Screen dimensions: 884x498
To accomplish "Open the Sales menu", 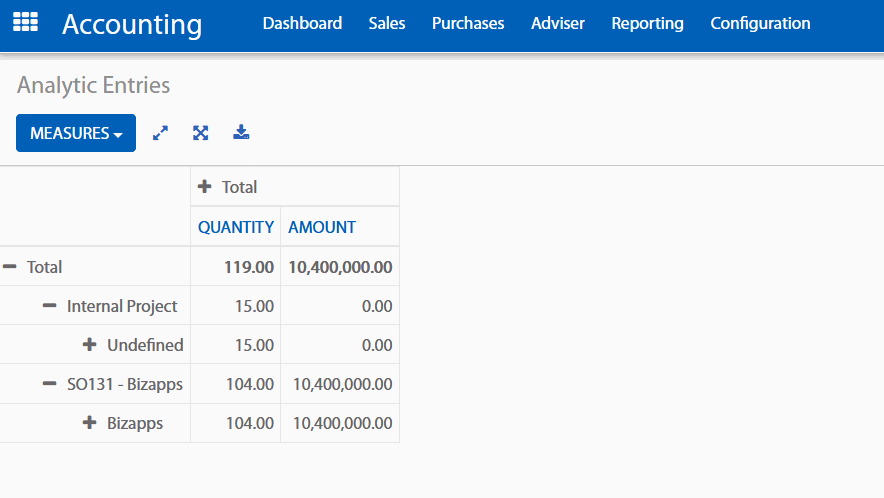I will click(387, 23).
